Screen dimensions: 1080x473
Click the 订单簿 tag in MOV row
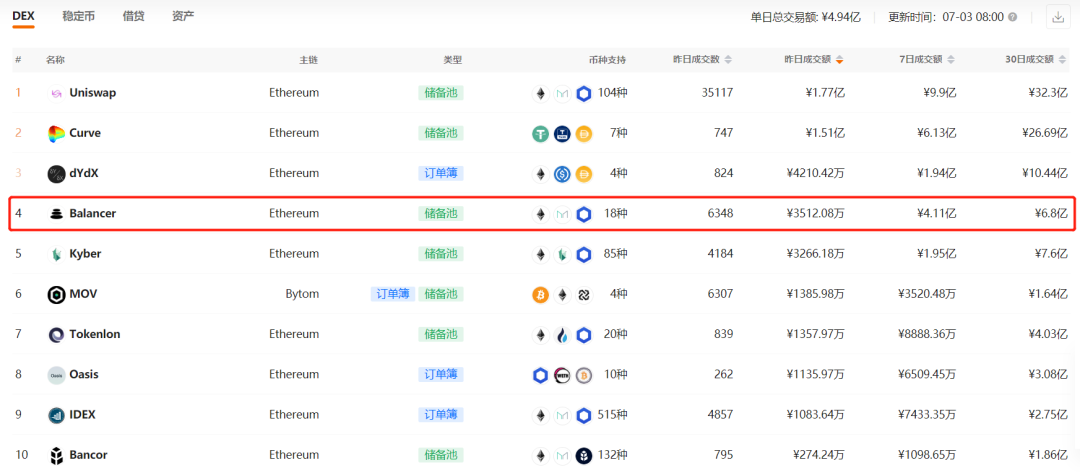tap(393, 294)
